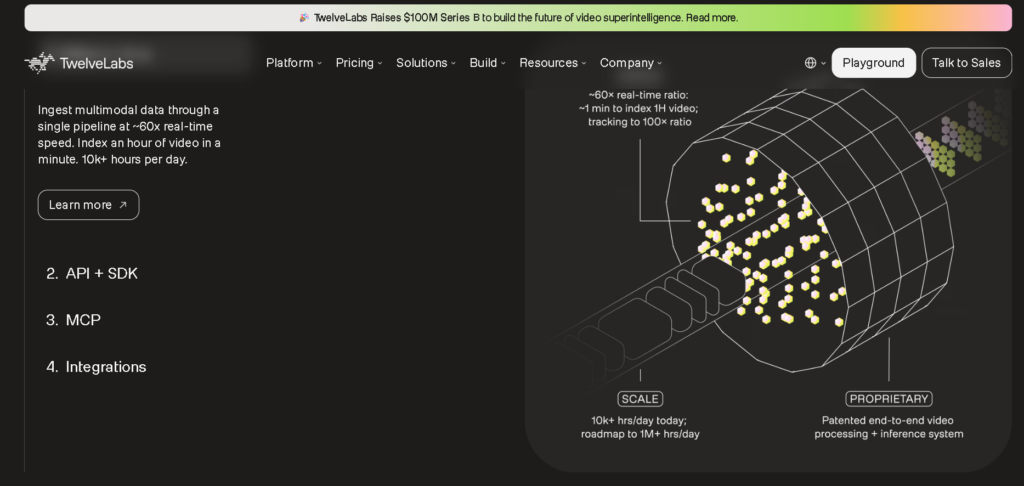Click the SCALE label in diagram

640,398
